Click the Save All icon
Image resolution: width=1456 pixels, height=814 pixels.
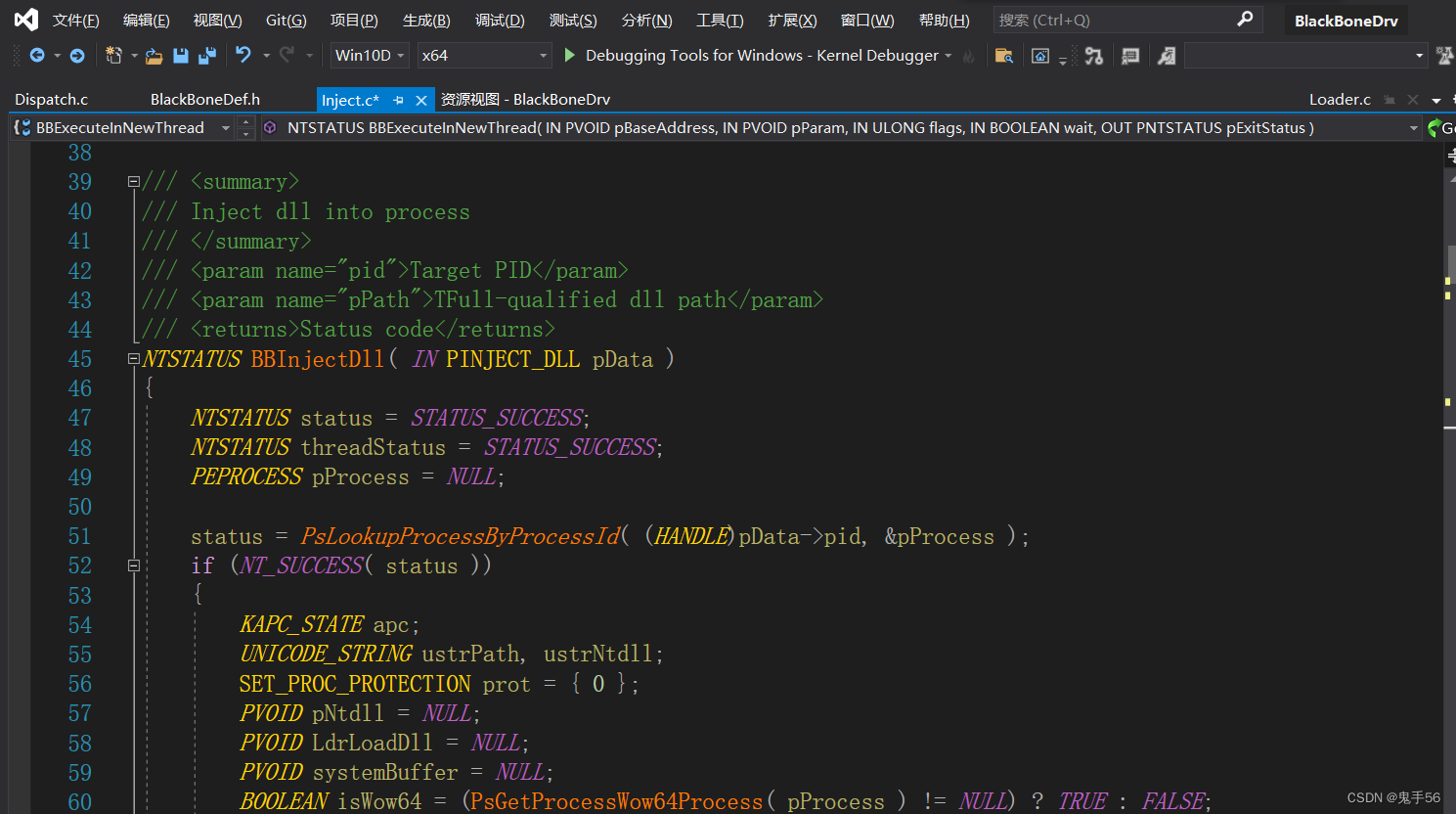coord(206,56)
